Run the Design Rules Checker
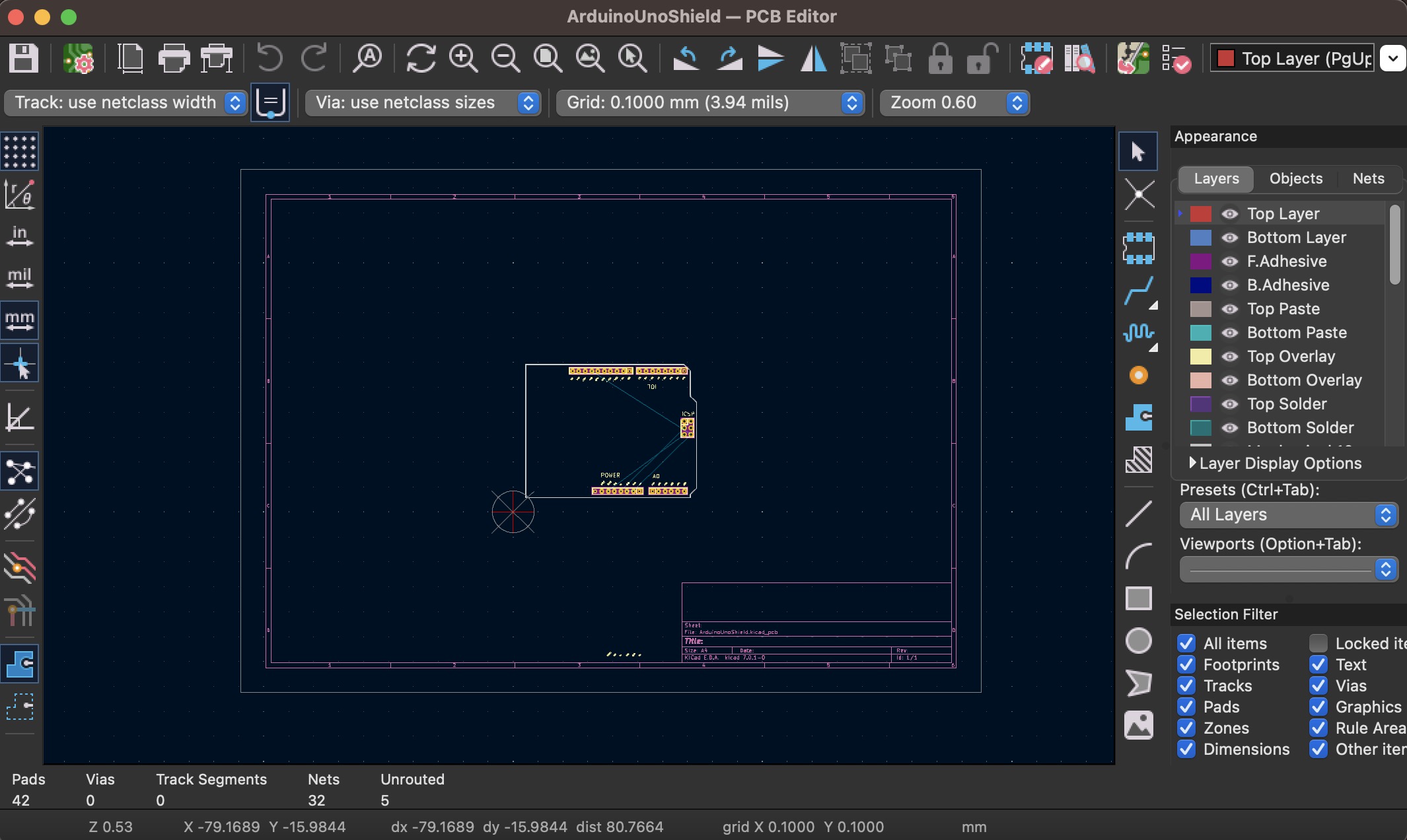The width and height of the screenshot is (1407, 840). (1176, 59)
